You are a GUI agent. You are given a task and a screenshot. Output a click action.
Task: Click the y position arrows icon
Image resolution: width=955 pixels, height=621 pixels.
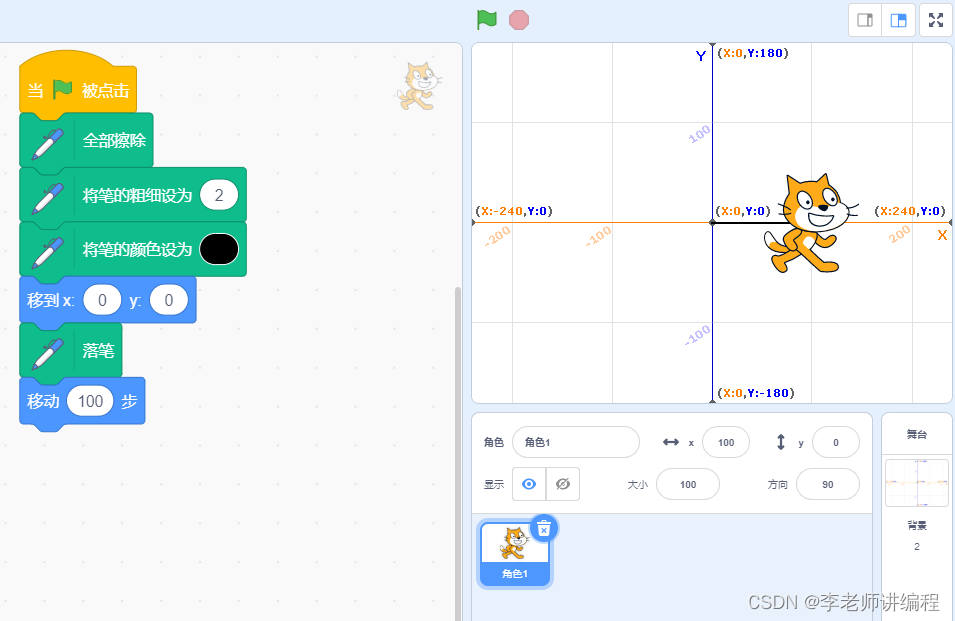tap(781, 442)
